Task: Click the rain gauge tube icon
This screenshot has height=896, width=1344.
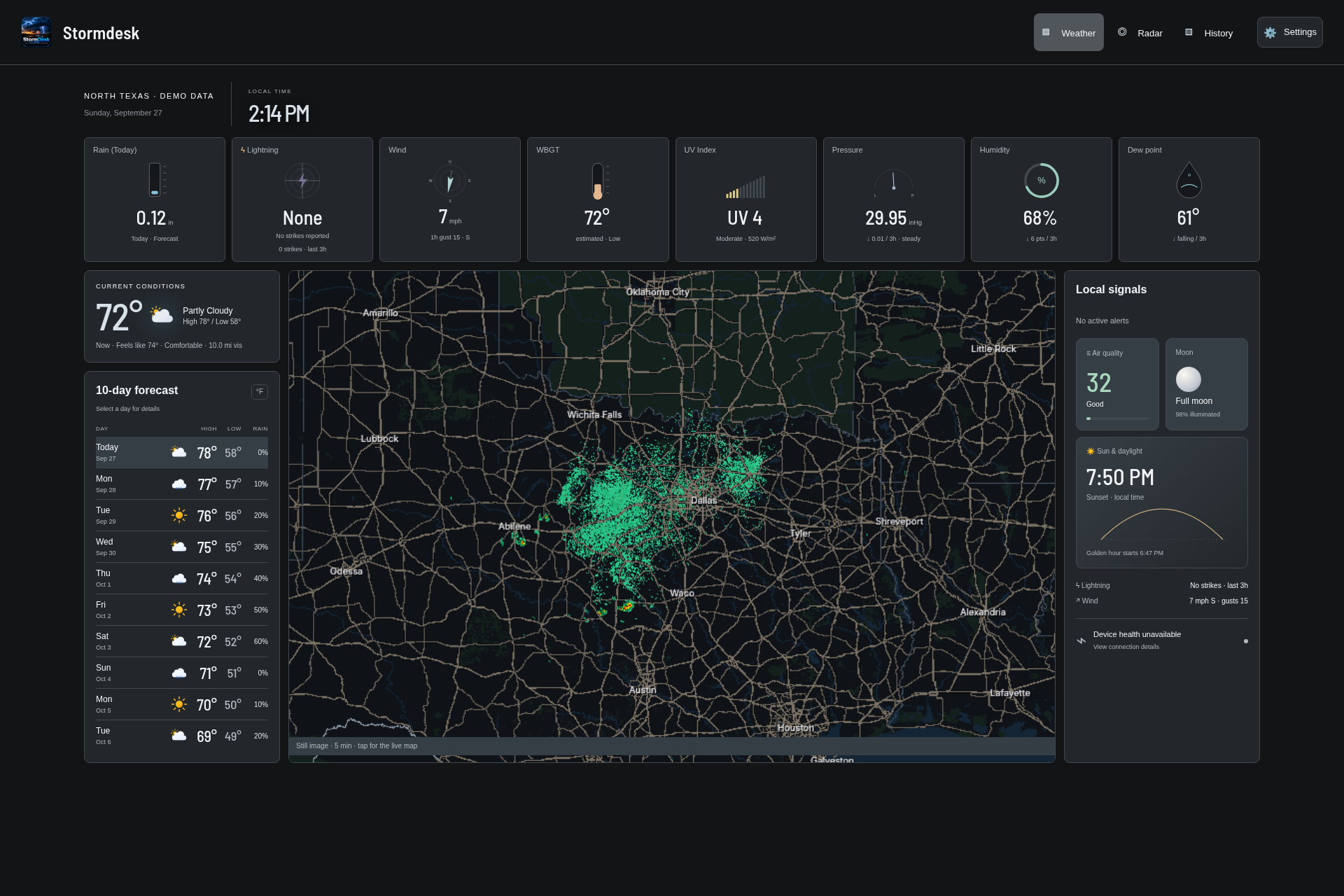Action: click(x=155, y=180)
